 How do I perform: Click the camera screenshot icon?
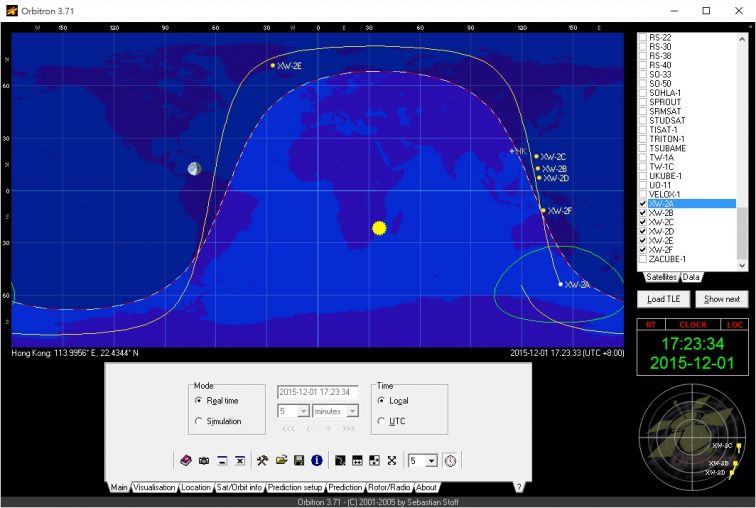coord(204,460)
